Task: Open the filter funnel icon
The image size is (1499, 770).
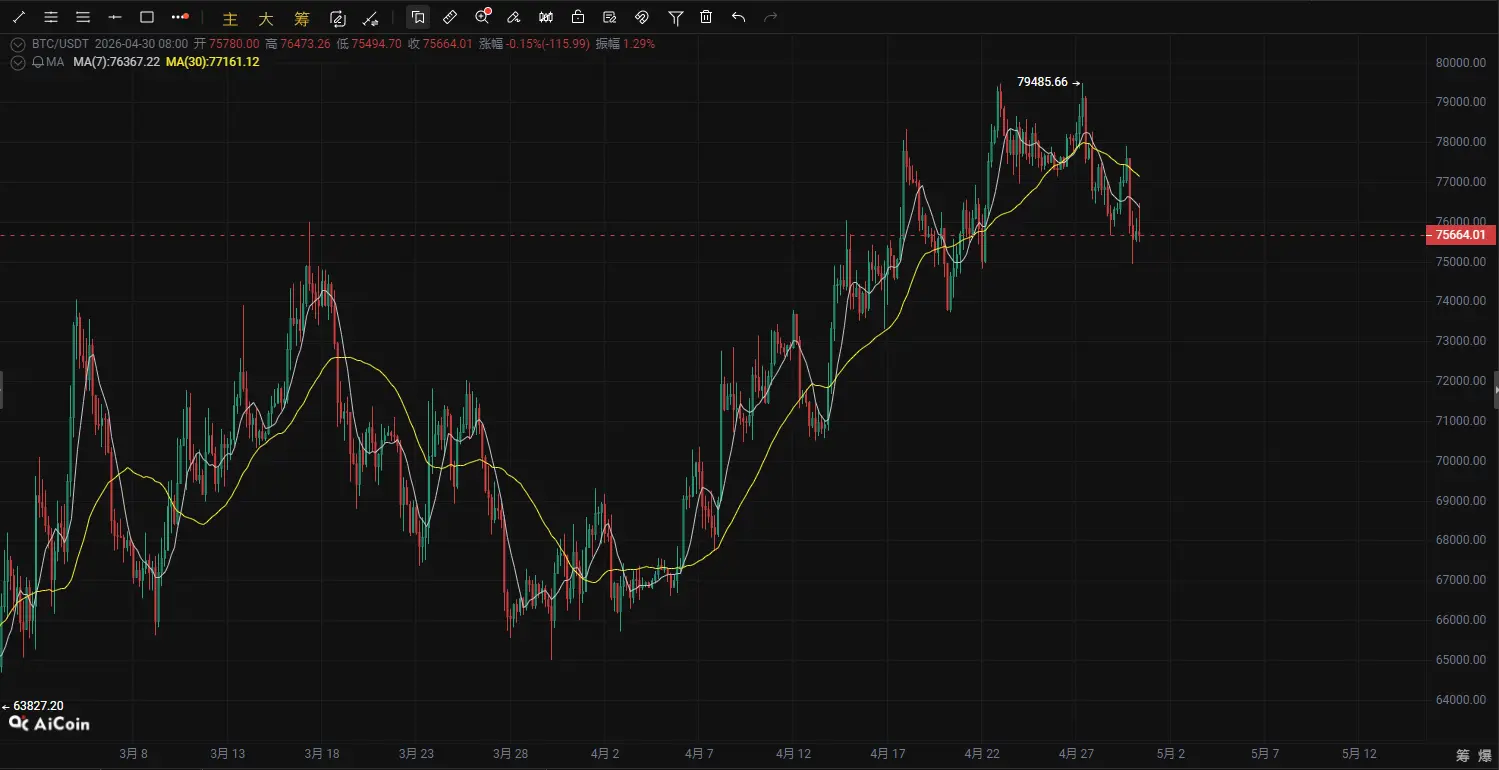Action: click(x=676, y=17)
